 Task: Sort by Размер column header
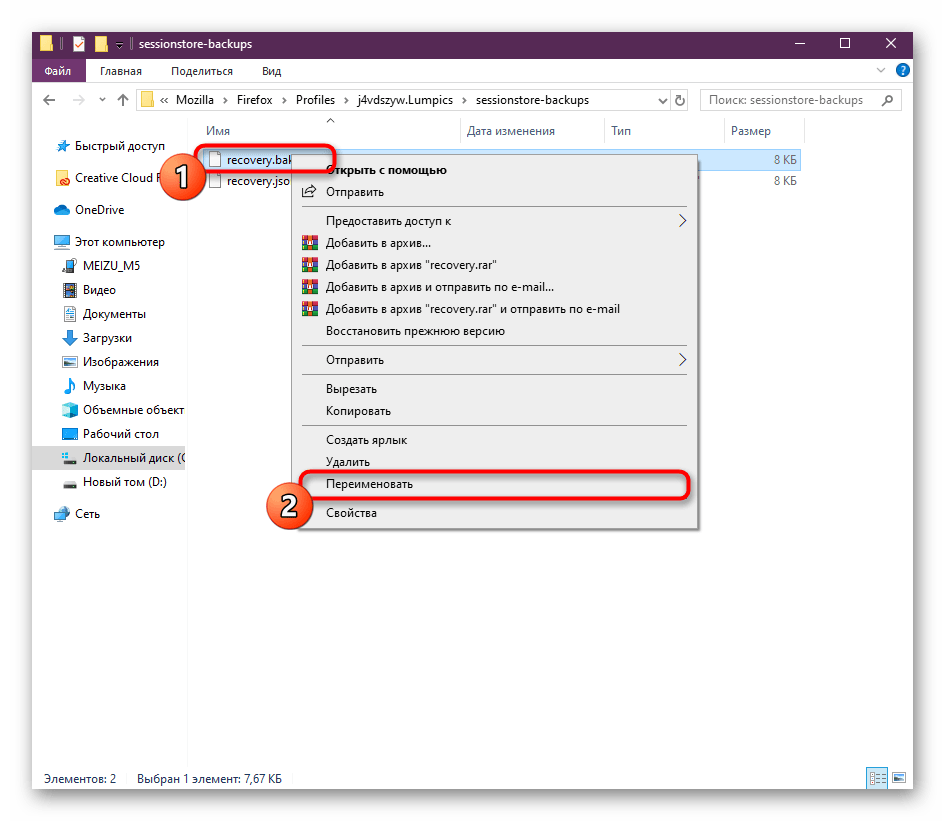click(x=751, y=131)
